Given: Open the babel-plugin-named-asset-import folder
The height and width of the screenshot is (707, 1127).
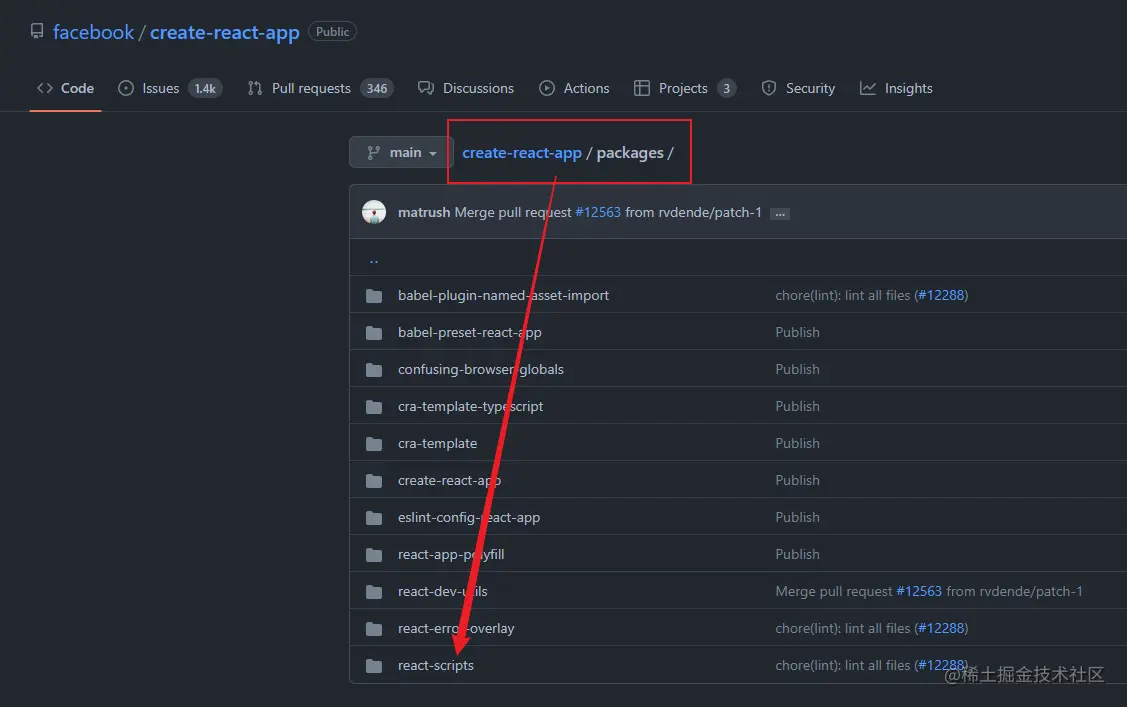Looking at the screenshot, I should pyautogui.click(x=503, y=295).
